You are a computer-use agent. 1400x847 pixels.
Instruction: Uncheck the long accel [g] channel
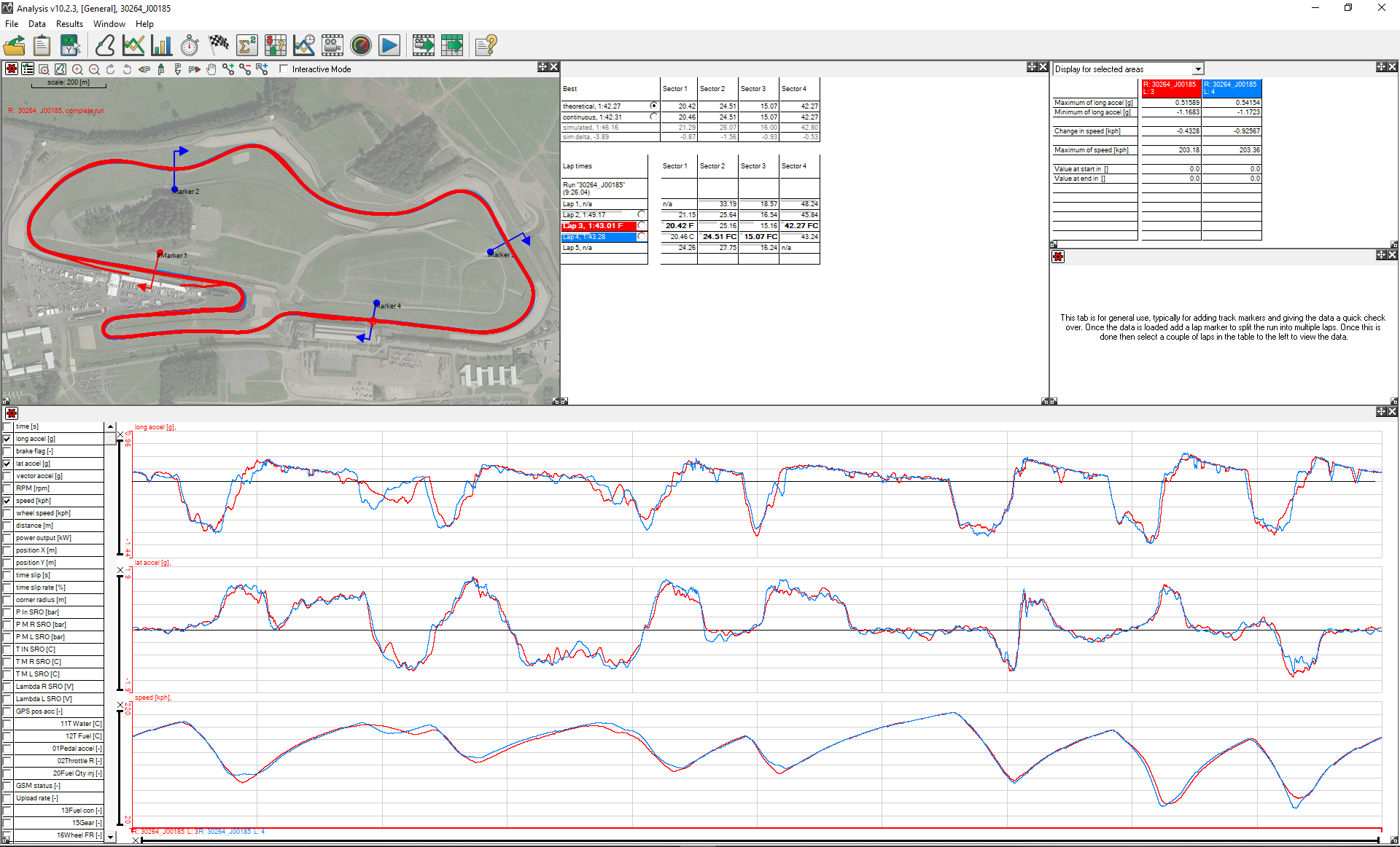click(x=7, y=439)
